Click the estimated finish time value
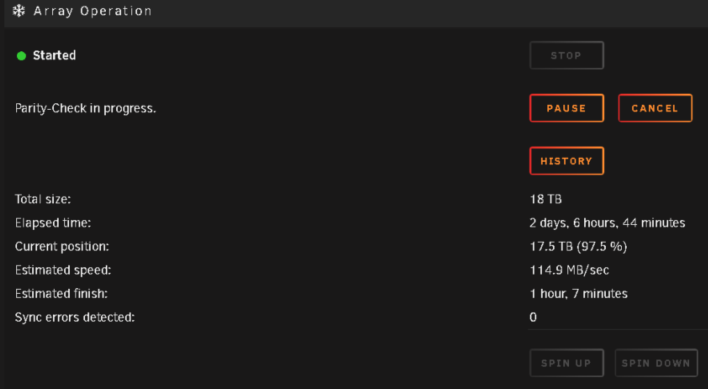 (x=578, y=294)
